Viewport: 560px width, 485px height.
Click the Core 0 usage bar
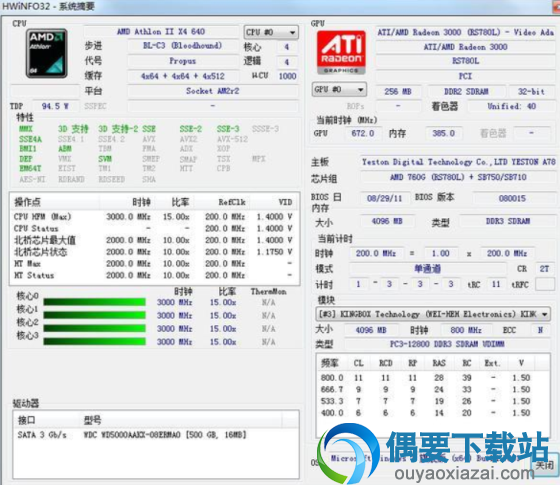[x=94, y=302]
